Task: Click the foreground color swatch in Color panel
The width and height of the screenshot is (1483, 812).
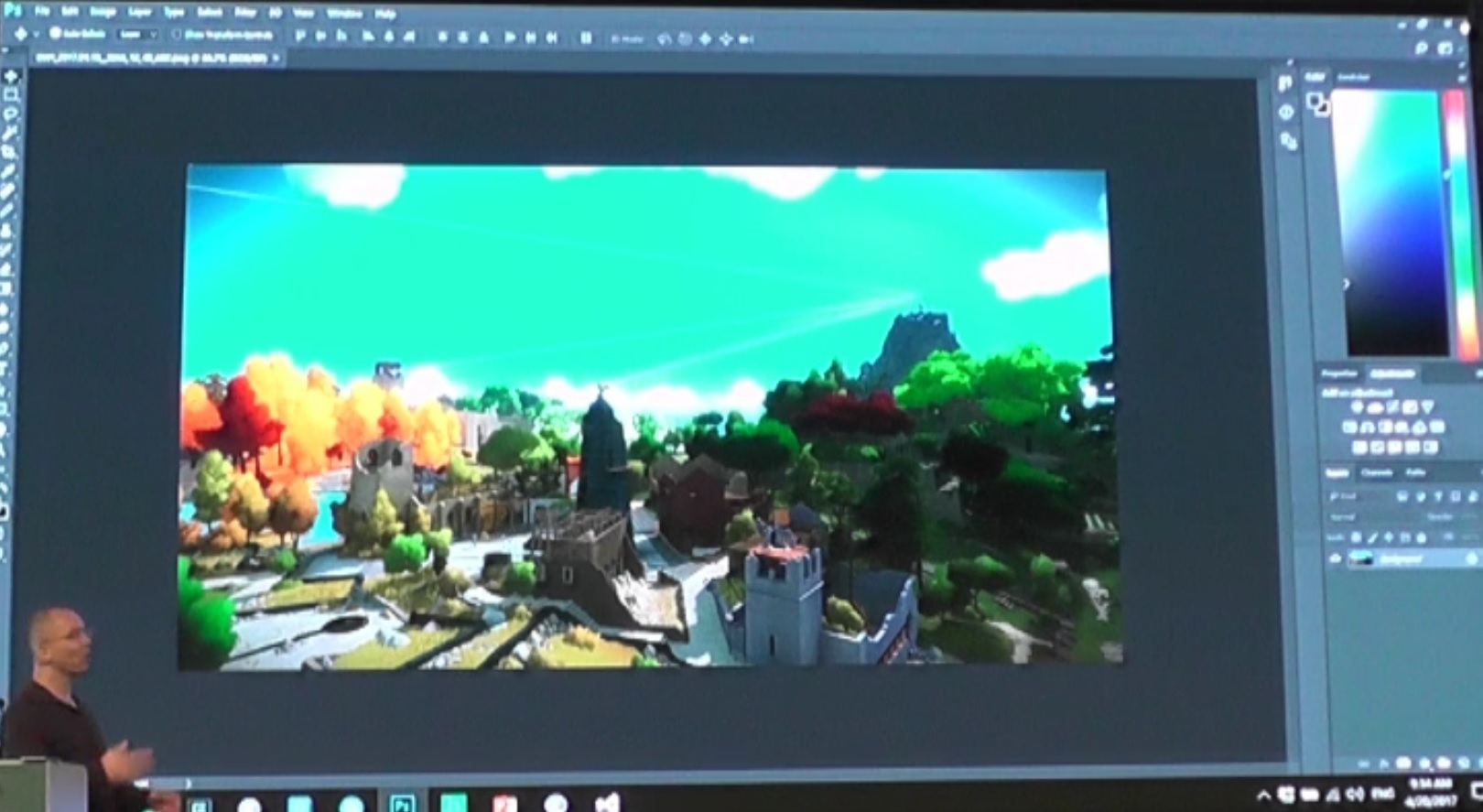Action: point(1315,101)
